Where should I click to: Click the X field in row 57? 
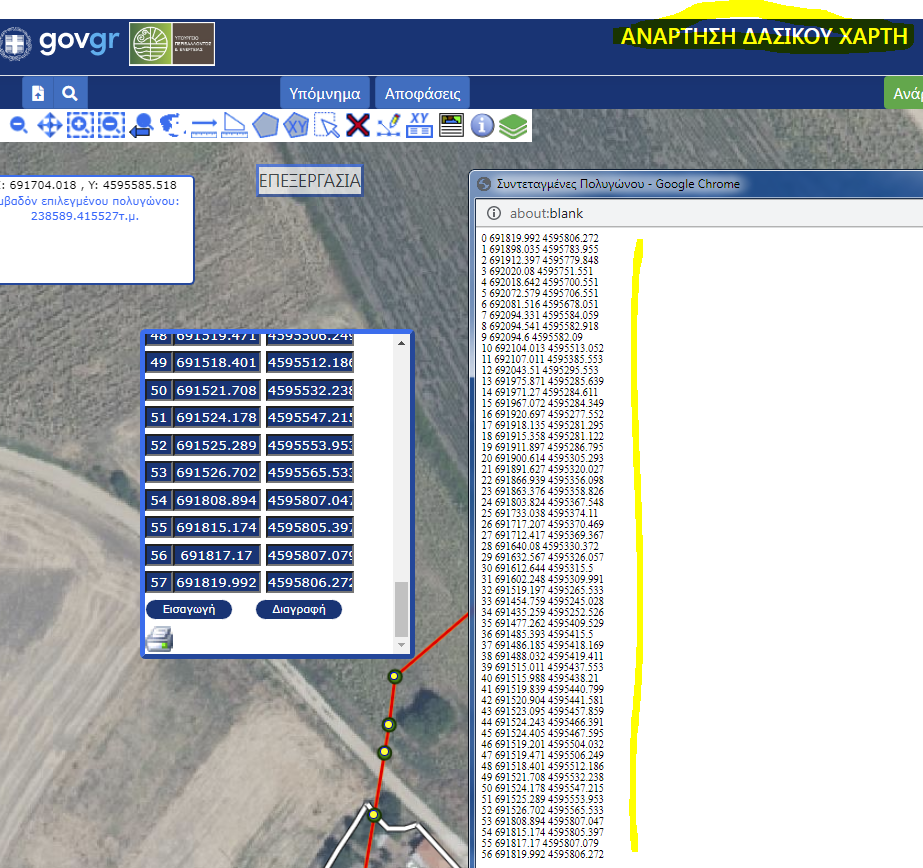tap(217, 582)
